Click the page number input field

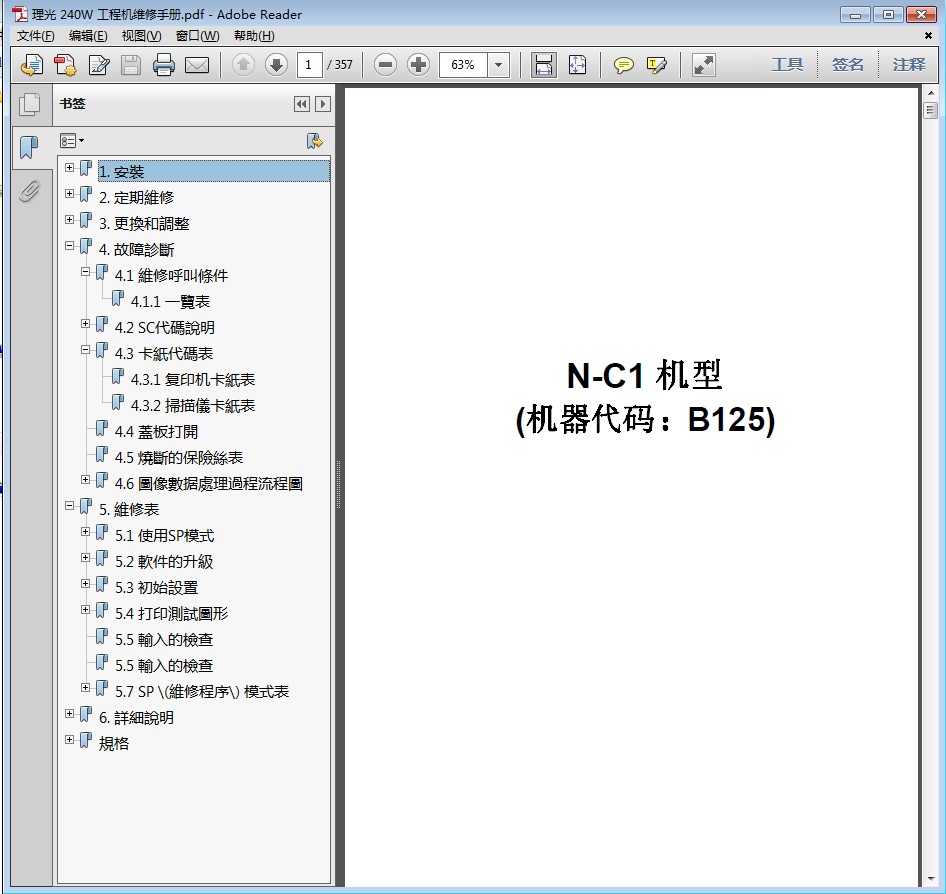tap(309, 65)
